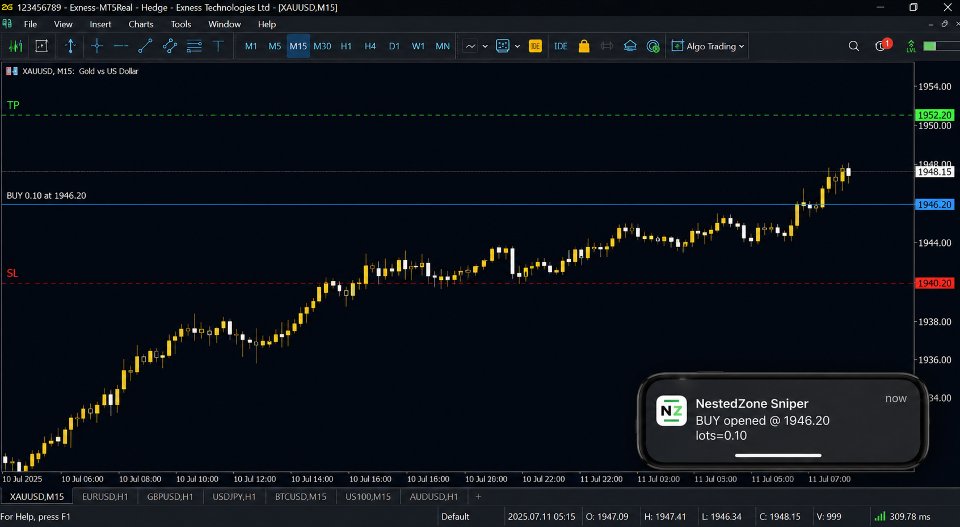Switch timeframe to M30
960x527 pixels.
(x=322, y=46)
